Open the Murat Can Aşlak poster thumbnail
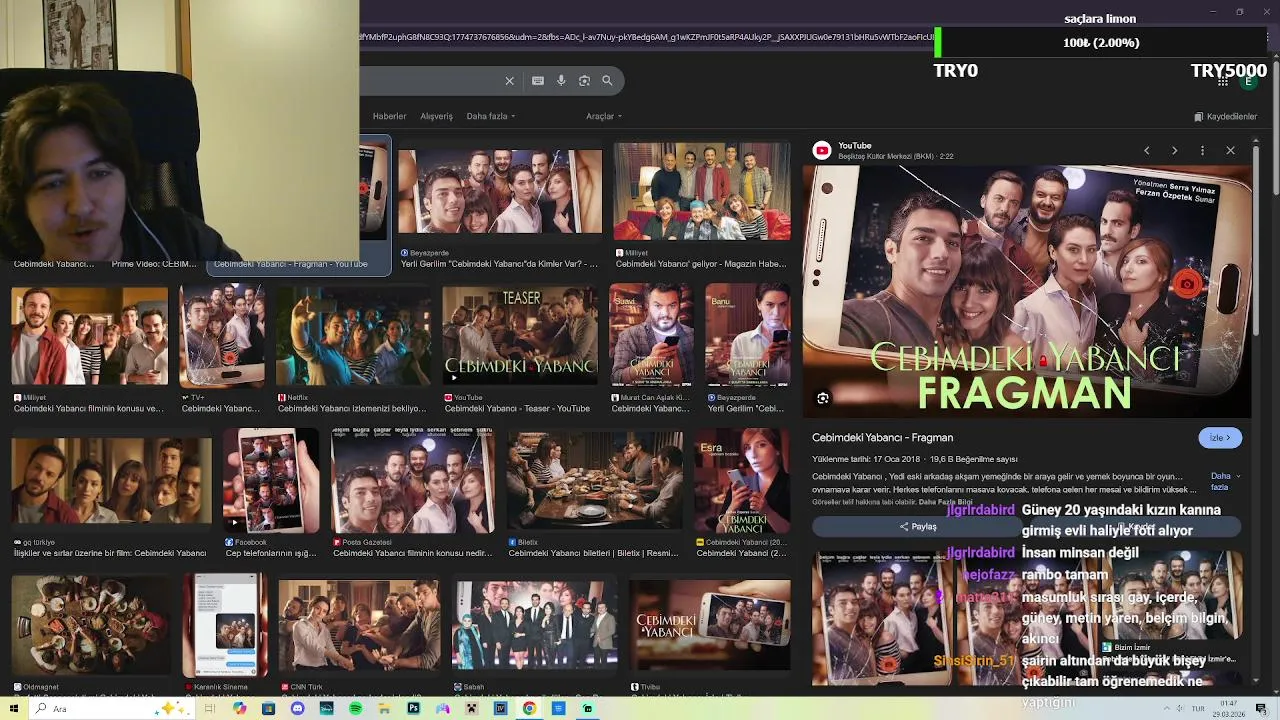 (x=652, y=337)
